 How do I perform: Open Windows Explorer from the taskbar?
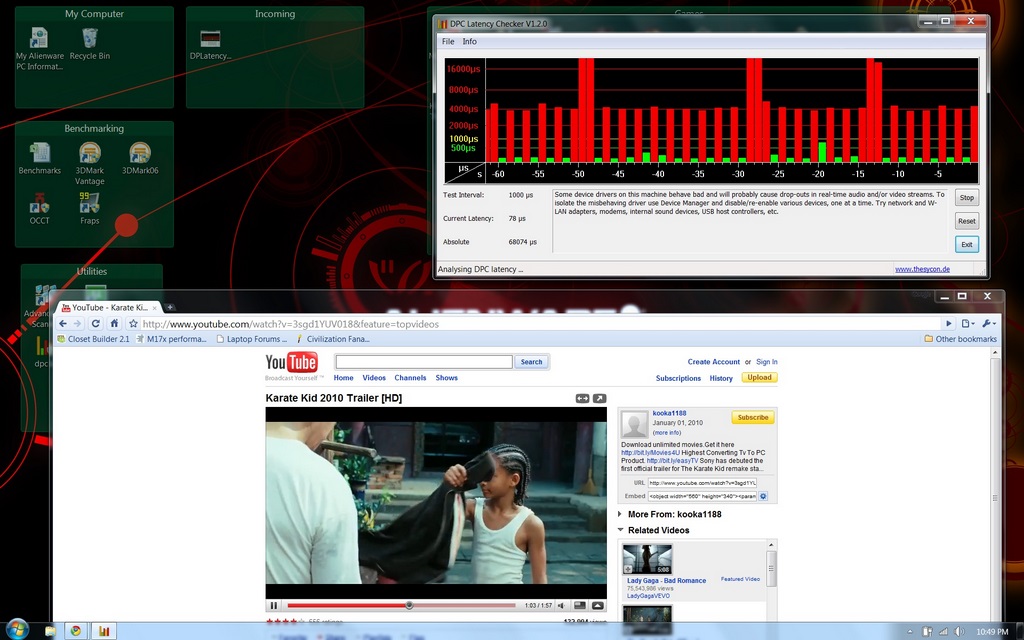50,631
